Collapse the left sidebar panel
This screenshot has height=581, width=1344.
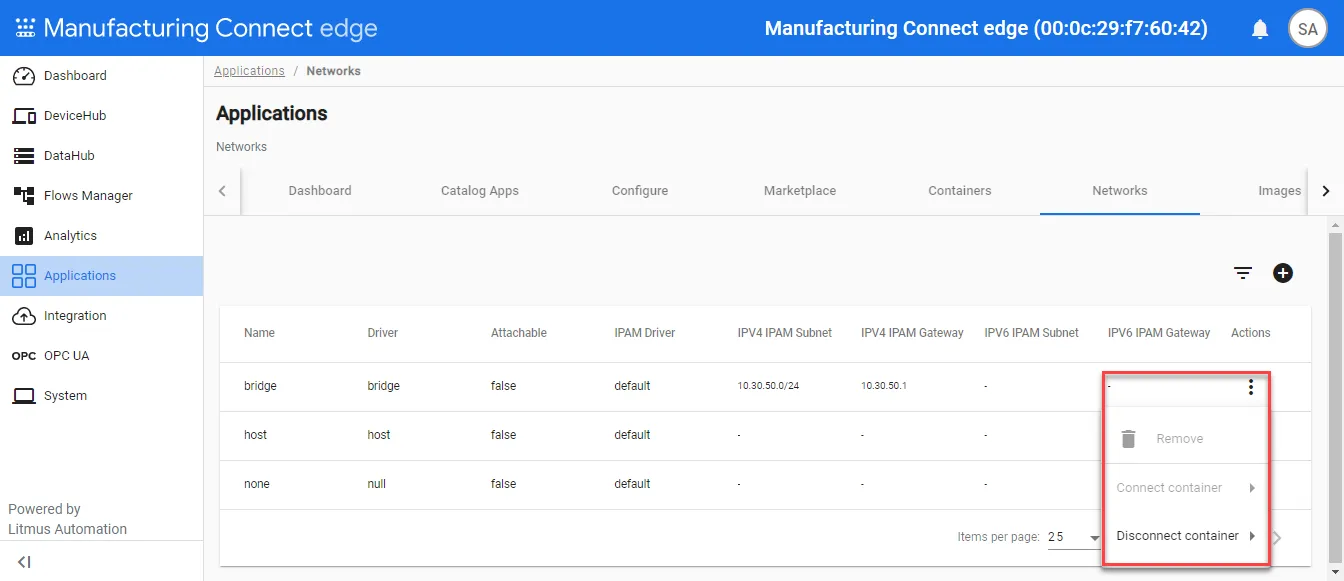point(24,562)
